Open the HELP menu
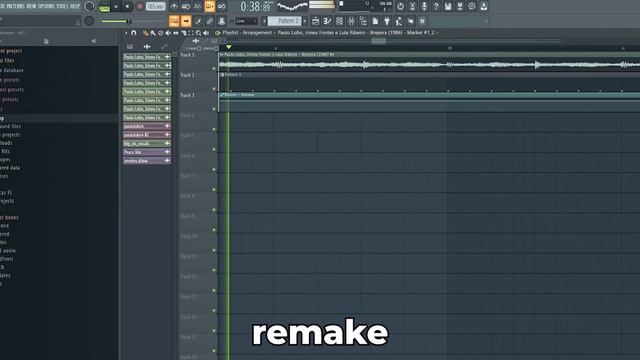The width and height of the screenshot is (640, 360). tap(75, 6)
